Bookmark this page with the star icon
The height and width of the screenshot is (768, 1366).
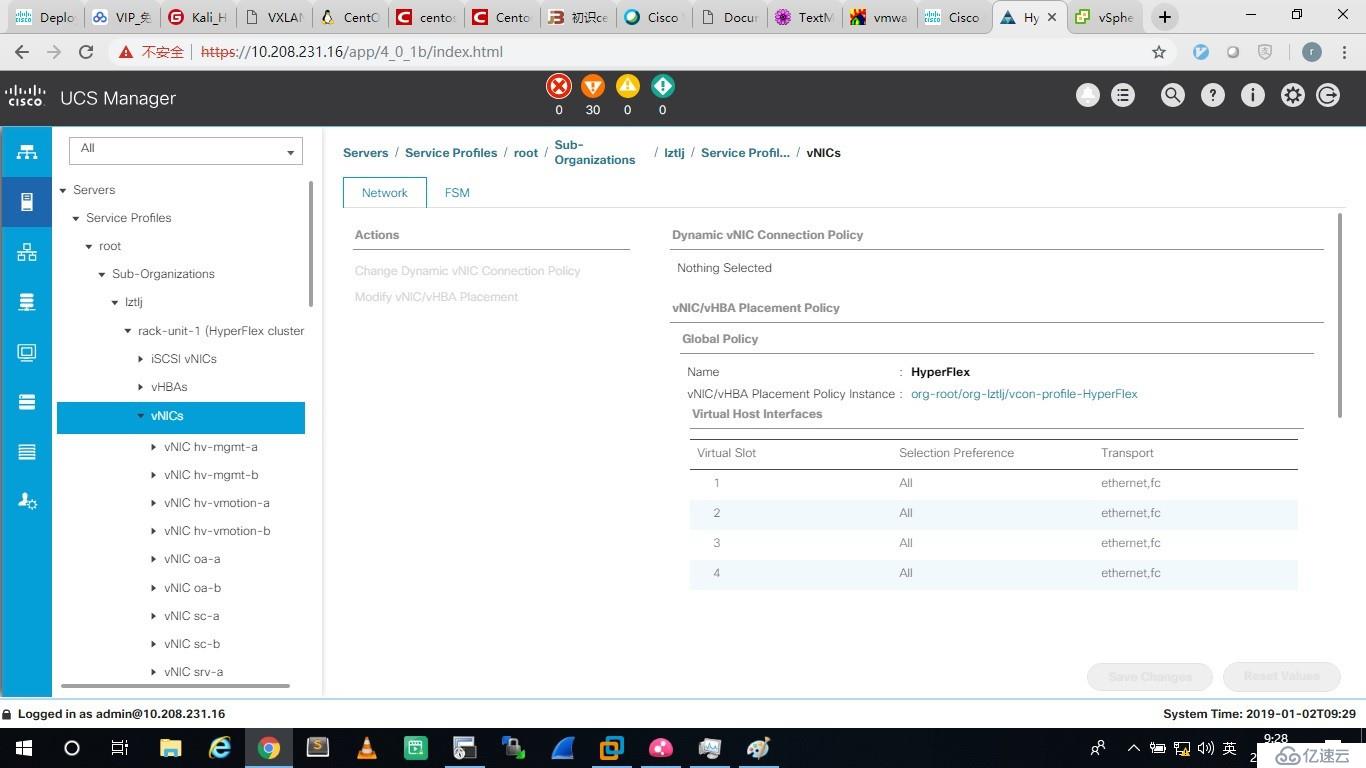(x=1159, y=52)
